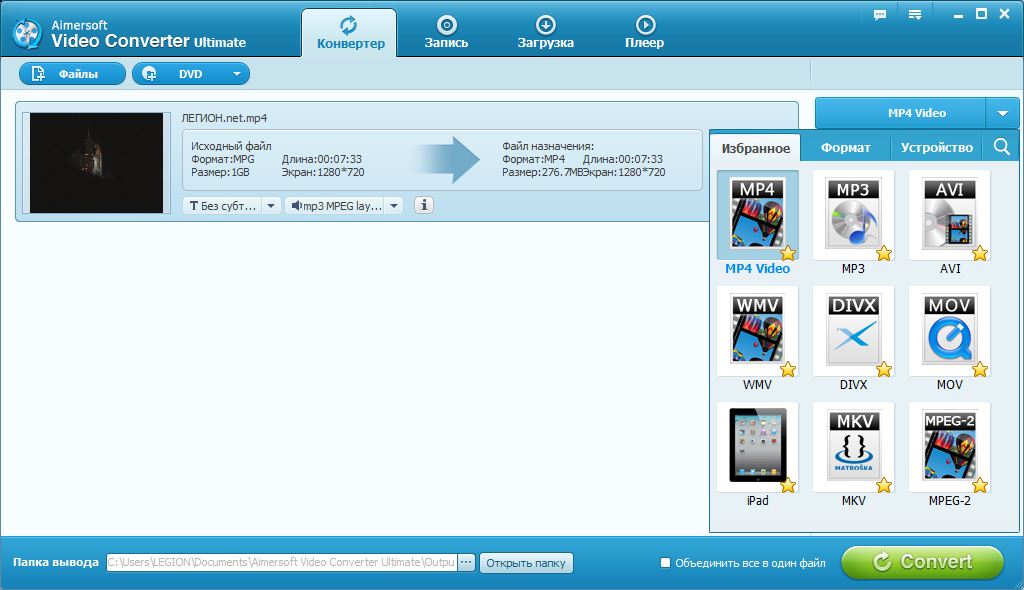Select the ЛЕГИОН.net.mp4 file name
Image resolution: width=1024 pixels, height=590 pixels.
click(x=224, y=118)
